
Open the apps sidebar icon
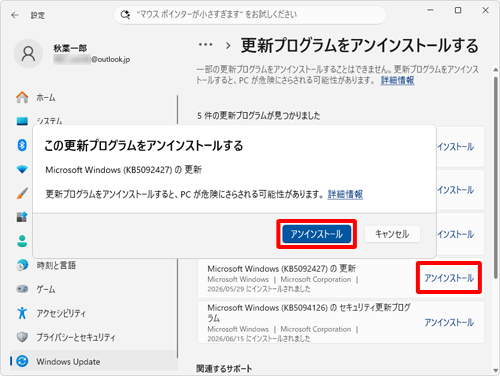point(22,217)
